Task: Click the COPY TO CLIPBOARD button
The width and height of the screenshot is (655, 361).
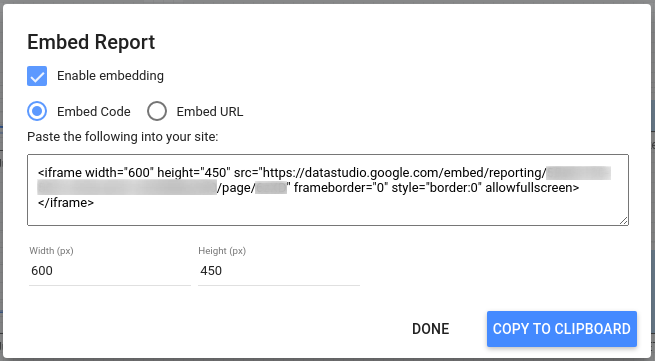Action: pyautogui.click(x=562, y=329)
